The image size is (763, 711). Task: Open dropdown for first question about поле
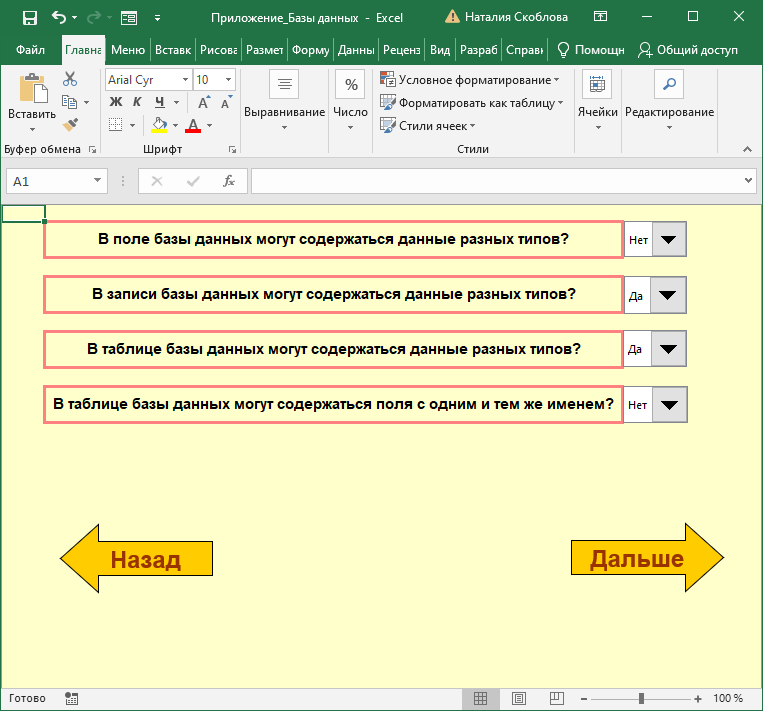click(668, 240)
